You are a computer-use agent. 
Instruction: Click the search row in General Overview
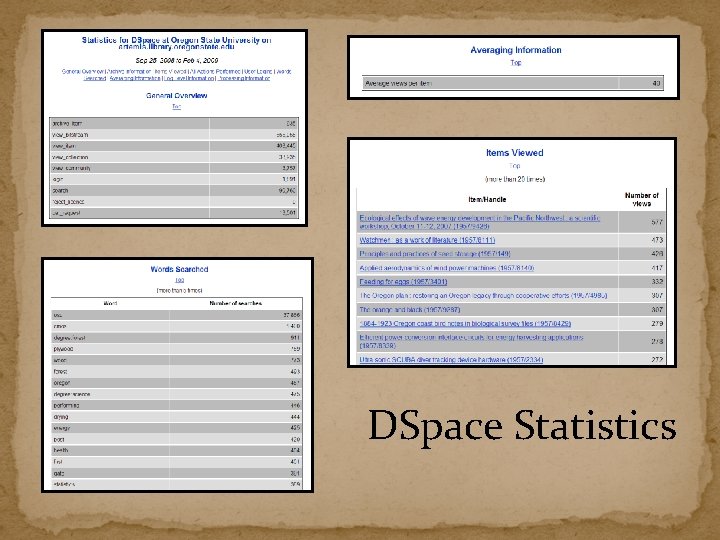tap(174, 191)
